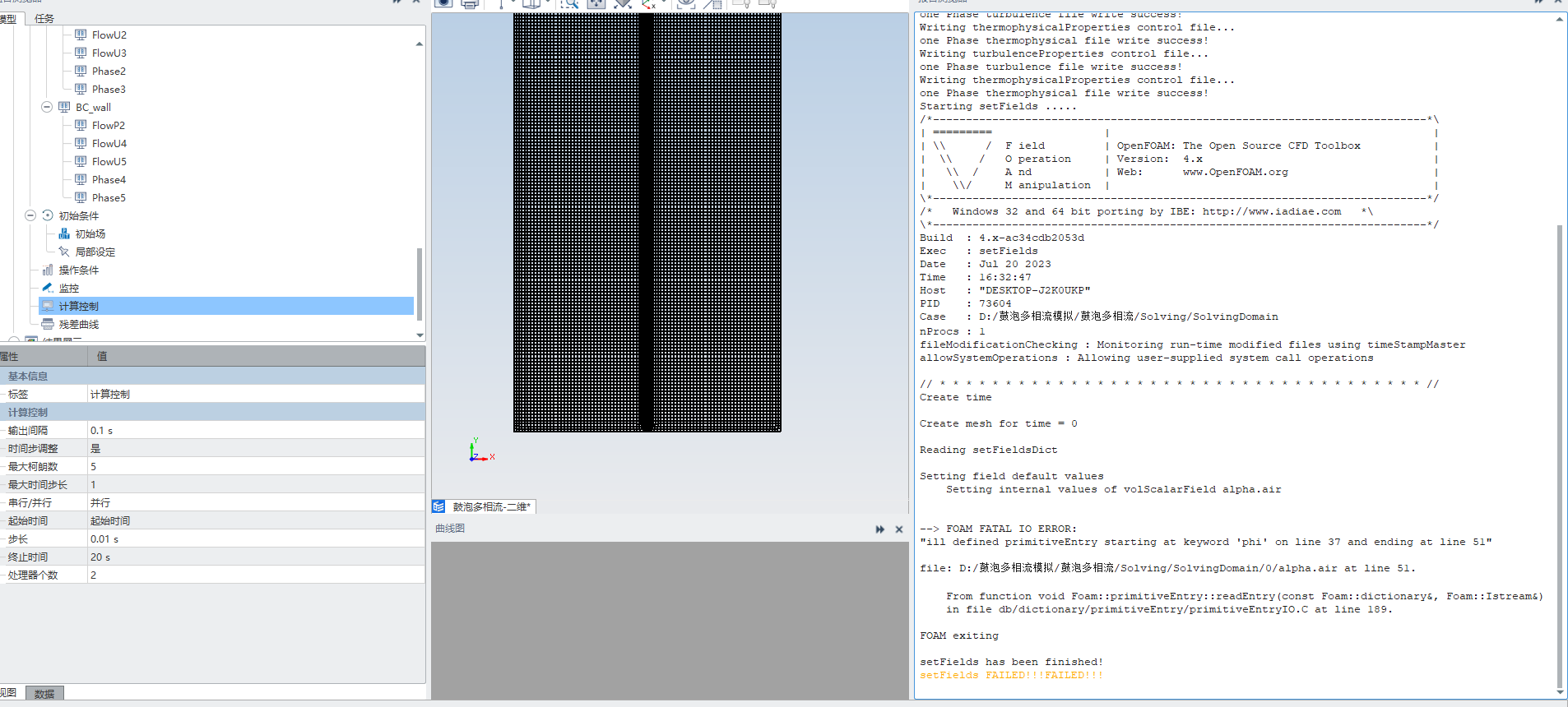The height and width of the screenshot is (707, 1568).
Task: Click the Phase3 node icon
Action: pos(81,89)
